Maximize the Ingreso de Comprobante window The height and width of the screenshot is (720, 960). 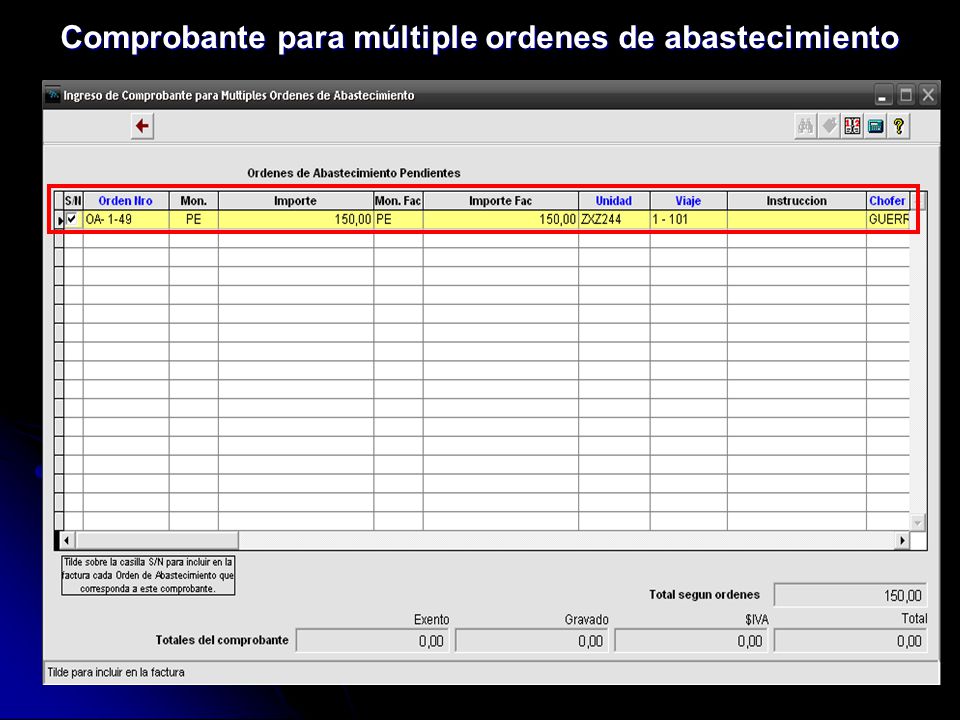906,96
